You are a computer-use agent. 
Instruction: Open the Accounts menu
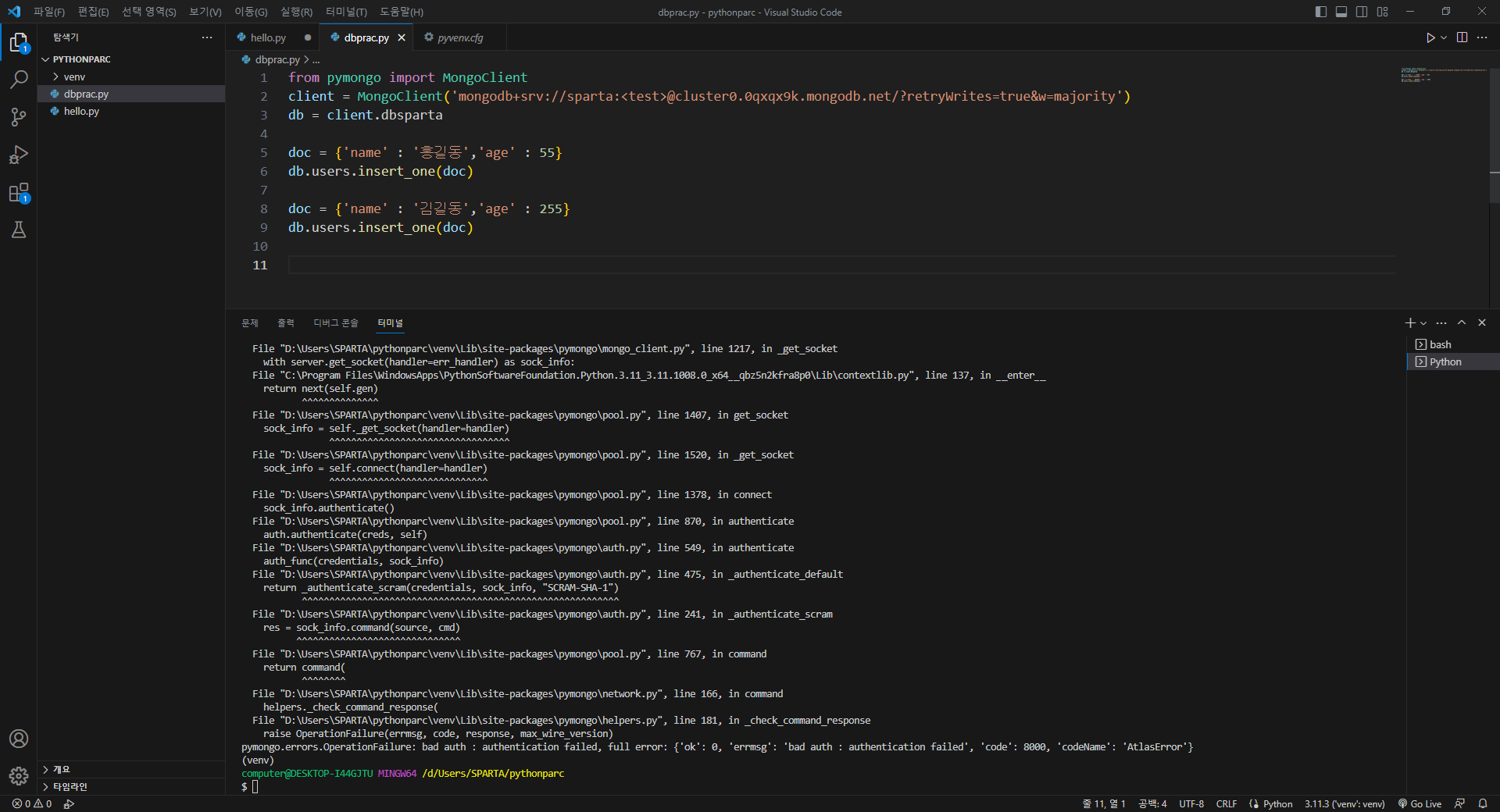19,739
